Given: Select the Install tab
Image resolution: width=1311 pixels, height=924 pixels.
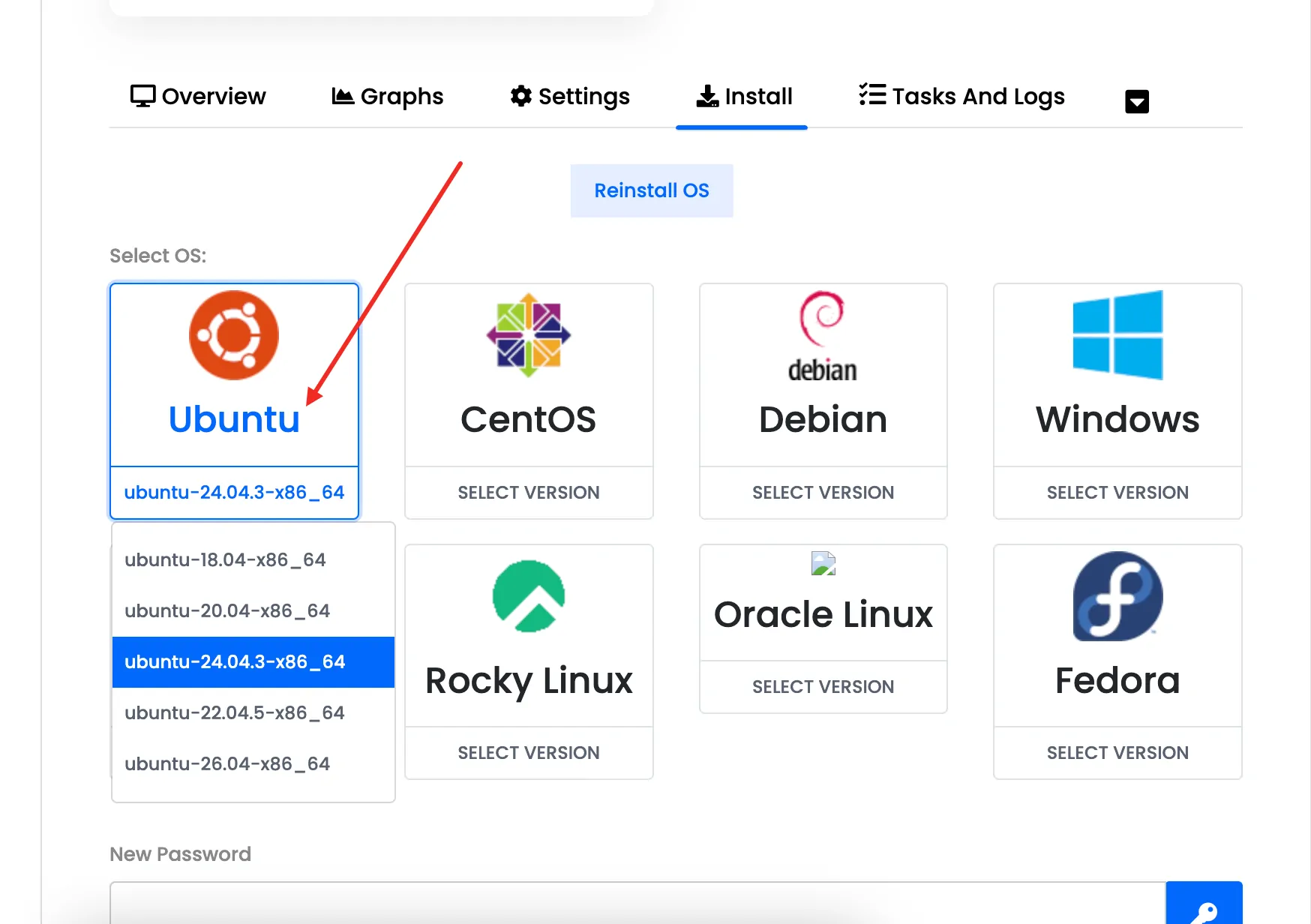Looking at the screenshot, I should (744, 96).
